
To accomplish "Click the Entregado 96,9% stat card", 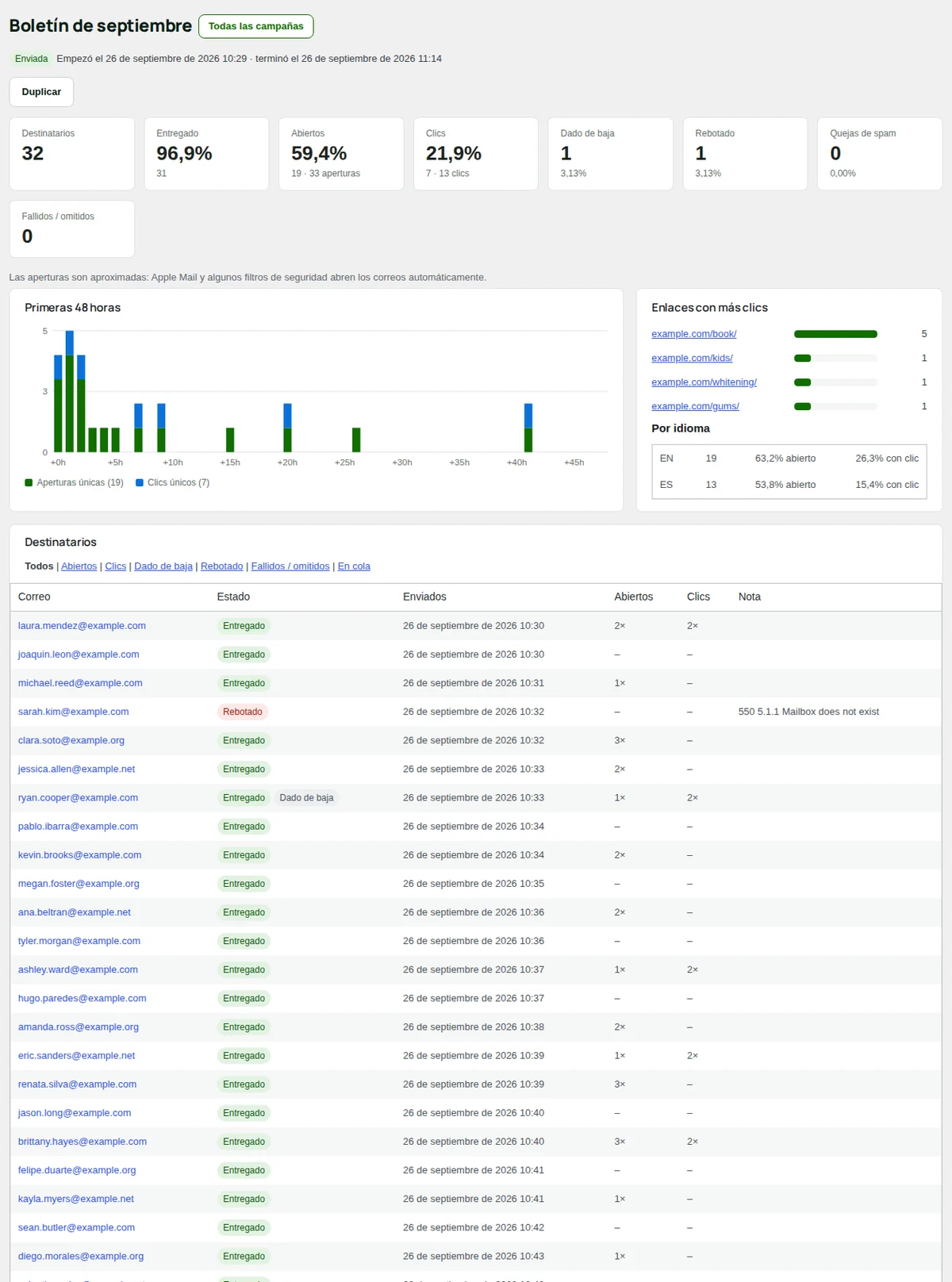I will point(206,154).
